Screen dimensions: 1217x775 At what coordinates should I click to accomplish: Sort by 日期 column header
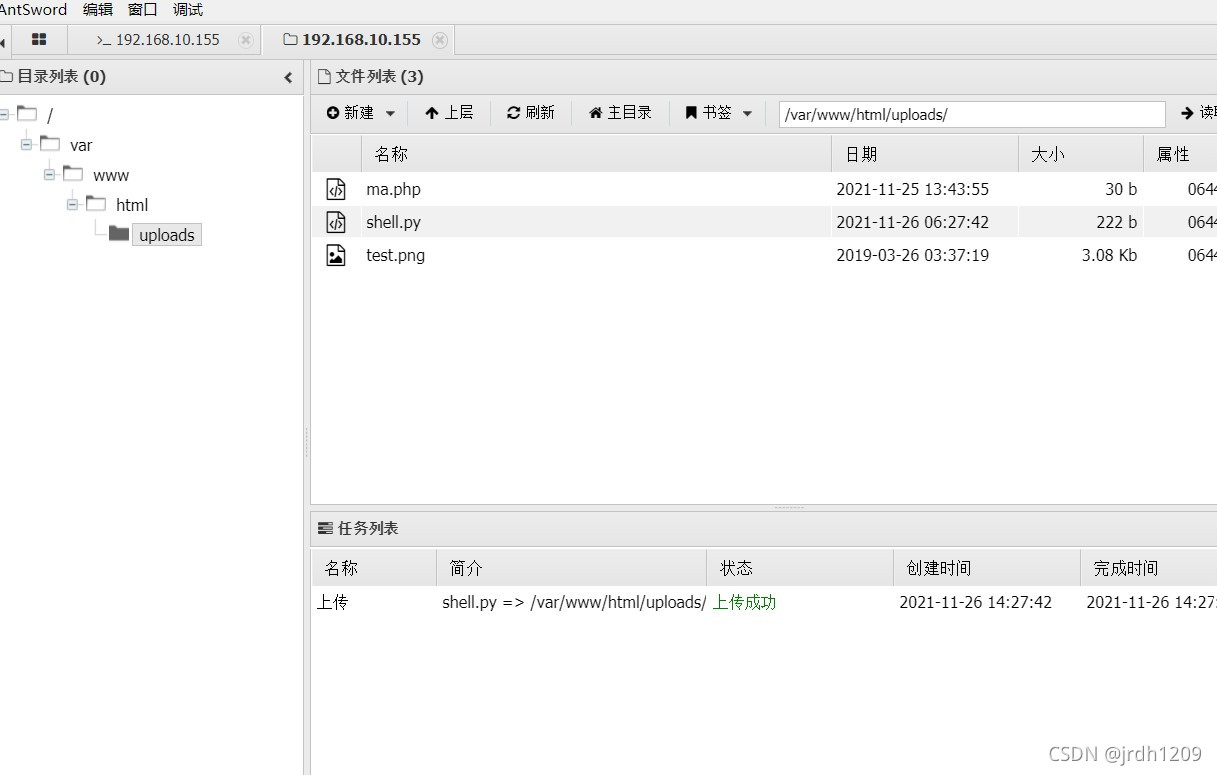[925, 154]
